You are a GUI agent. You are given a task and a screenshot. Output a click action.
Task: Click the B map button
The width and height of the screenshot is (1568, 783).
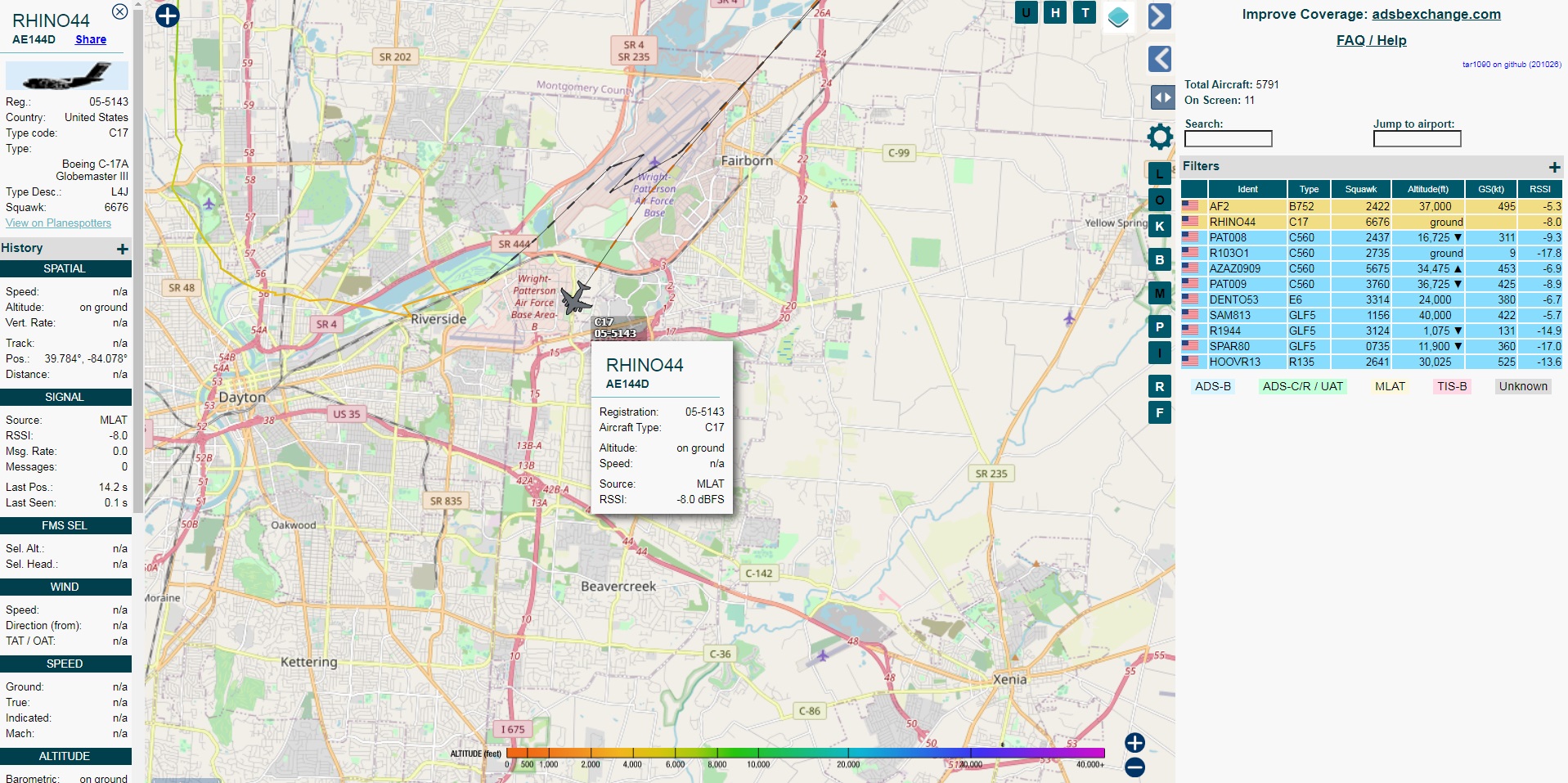[1159, 259]
